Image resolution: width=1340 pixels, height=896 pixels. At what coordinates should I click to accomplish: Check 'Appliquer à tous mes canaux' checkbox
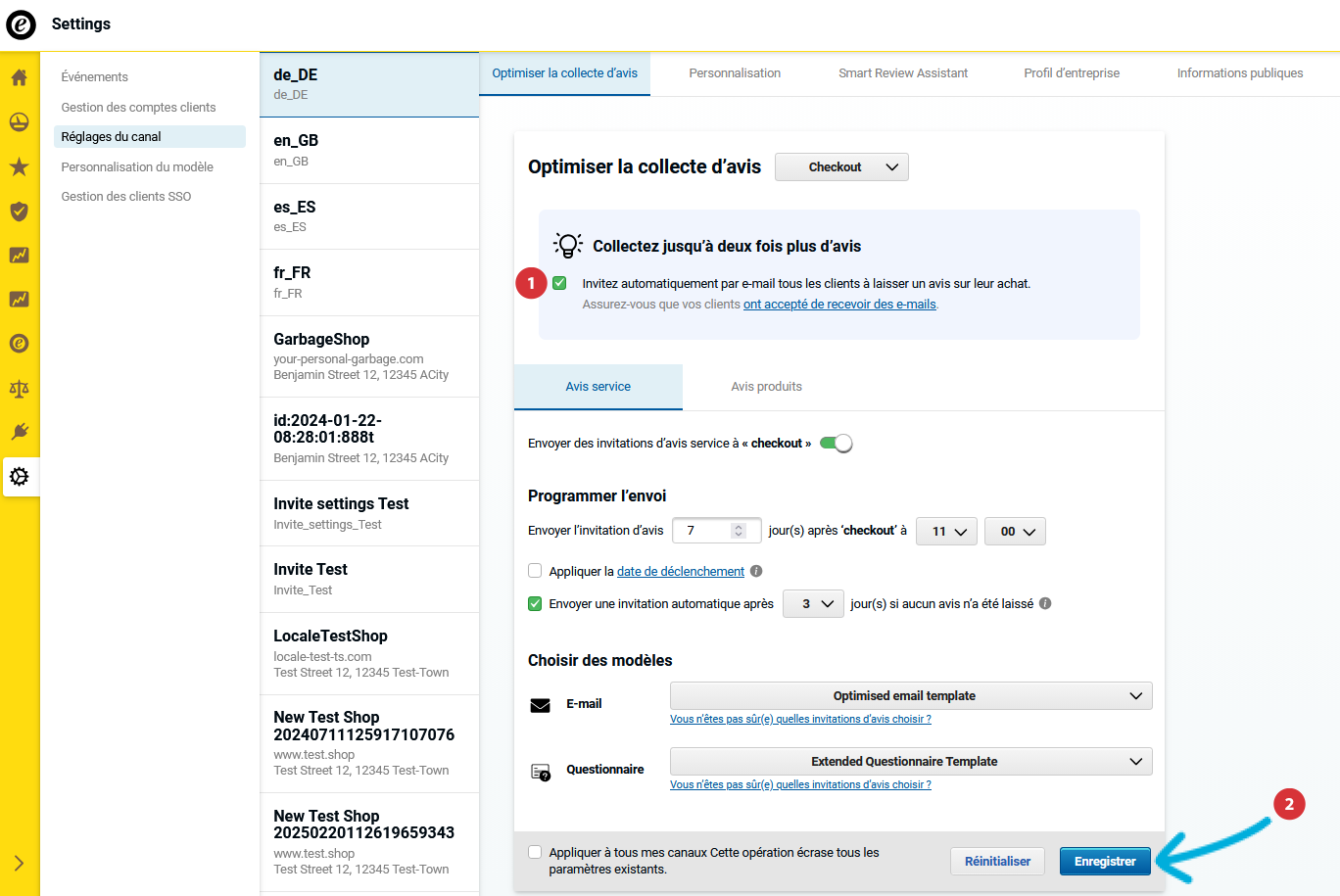[x=535, y=852]
